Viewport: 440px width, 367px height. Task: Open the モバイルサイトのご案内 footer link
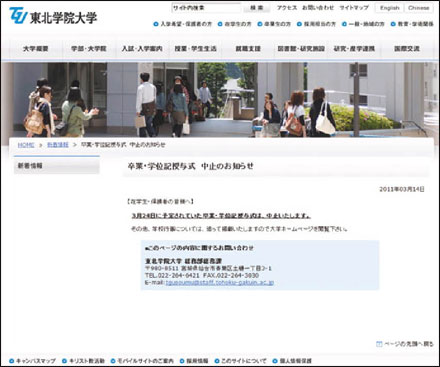pyautogui.click(x=146, y=361)
